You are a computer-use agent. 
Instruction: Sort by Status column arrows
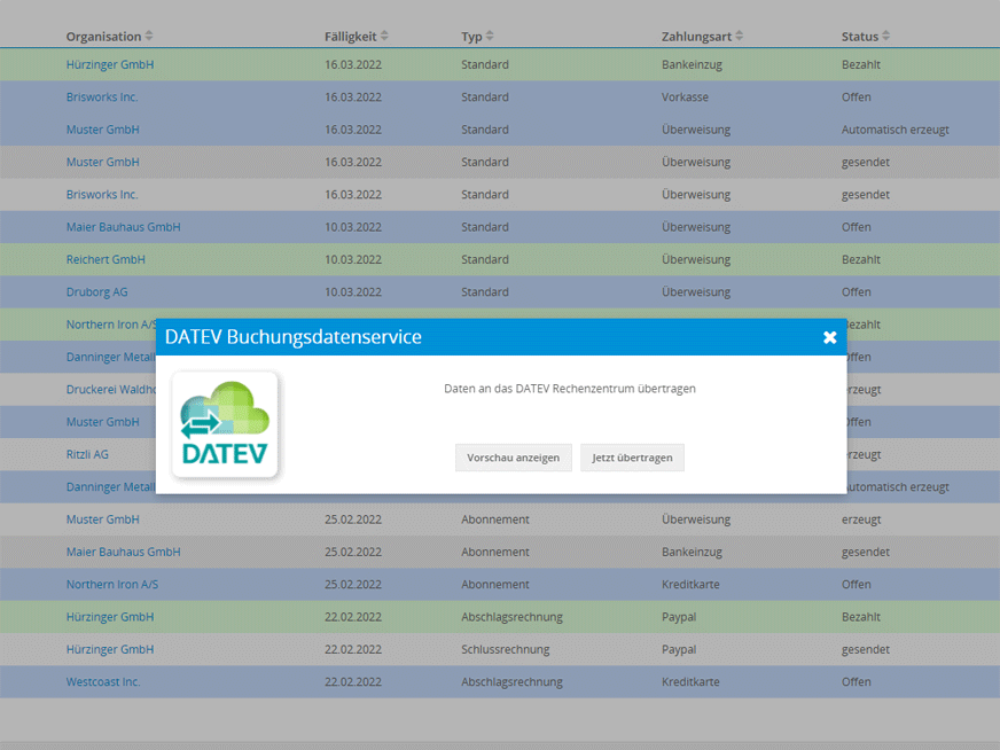point(886,37)
